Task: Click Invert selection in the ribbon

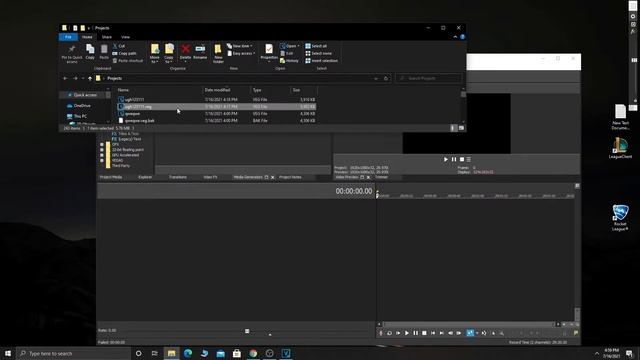Action: tap(322, 61)
